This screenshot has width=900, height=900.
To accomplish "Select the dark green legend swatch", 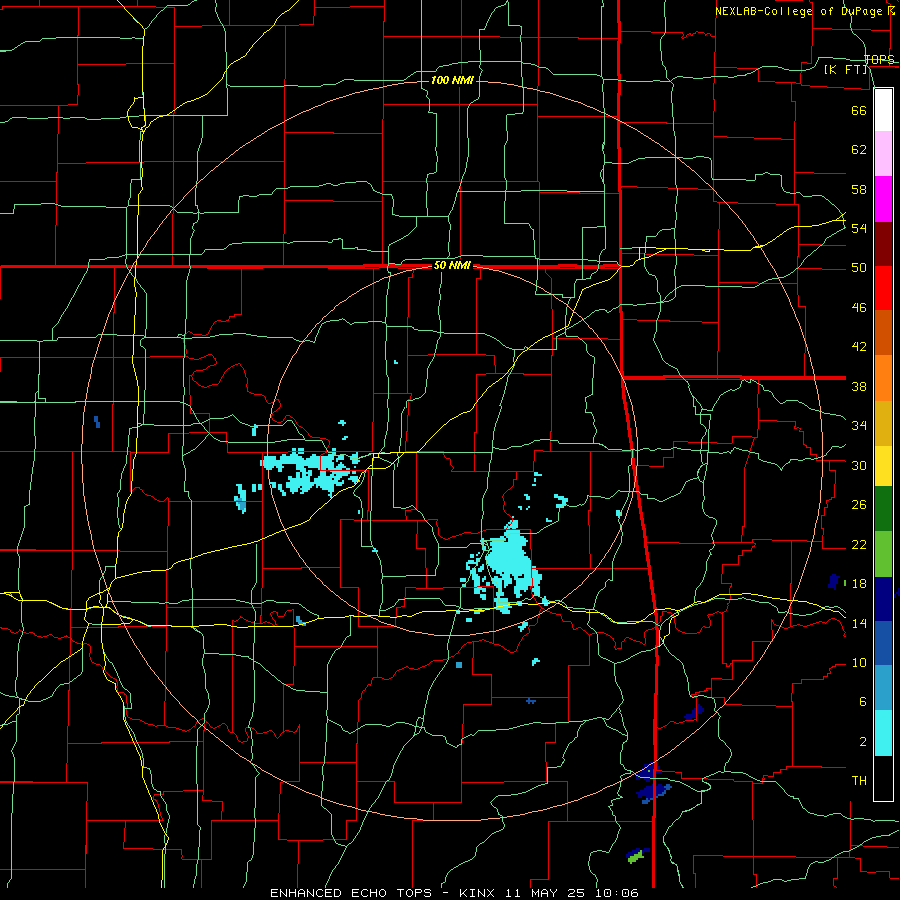I will pyautogui.click(x=883, y=509).
